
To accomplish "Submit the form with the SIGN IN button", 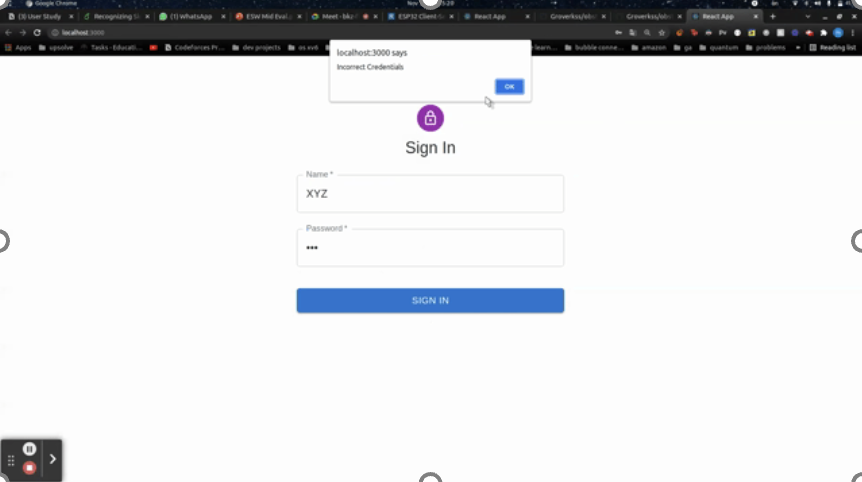I will click(430, 301).
